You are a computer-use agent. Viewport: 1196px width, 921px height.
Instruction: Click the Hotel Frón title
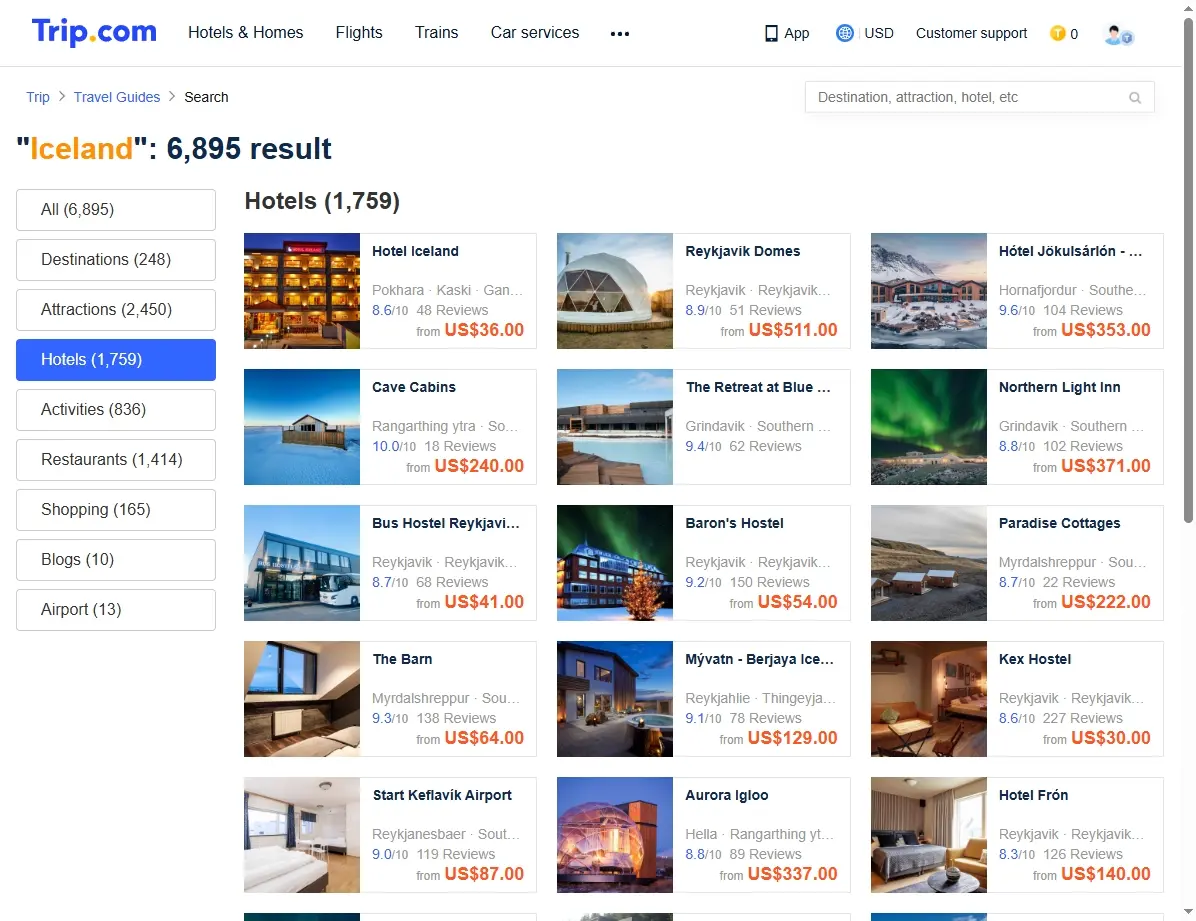(1033, 795)
